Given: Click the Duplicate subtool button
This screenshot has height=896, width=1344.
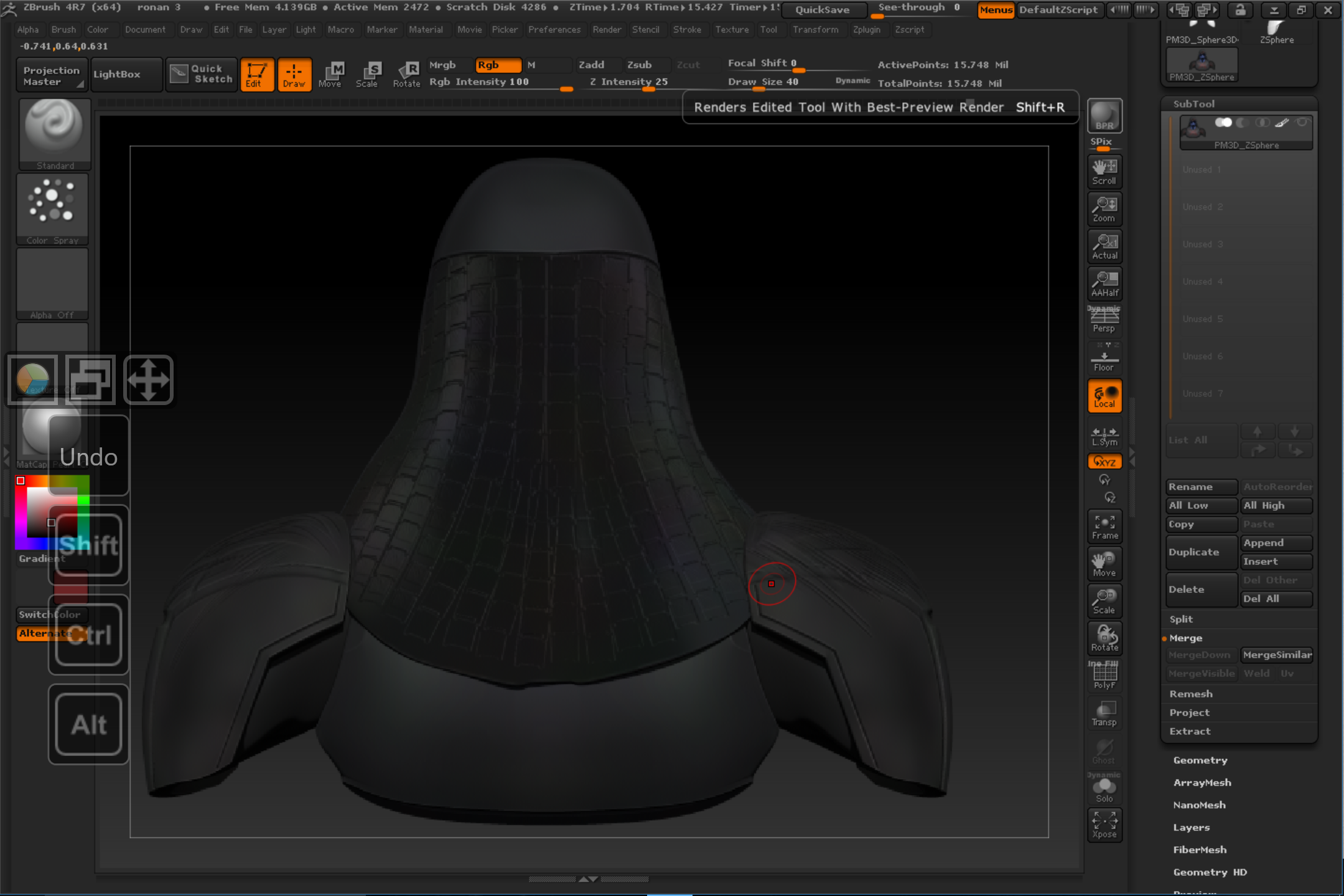Looking at the screenshot, I should [x=1202, y=553].
